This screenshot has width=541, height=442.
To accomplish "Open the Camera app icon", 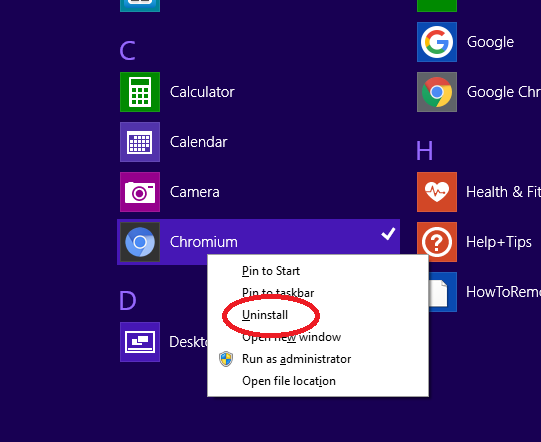I will (140, 192).
